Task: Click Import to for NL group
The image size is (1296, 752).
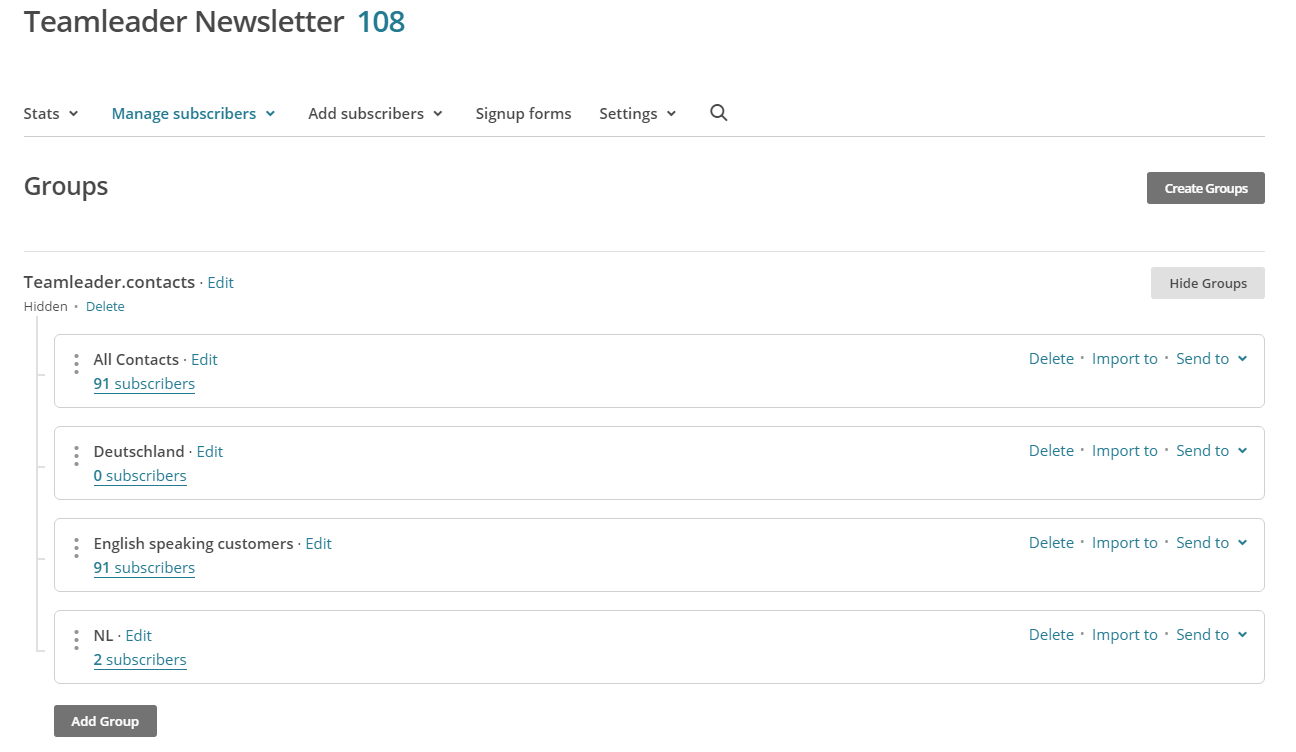Action: pos(1124,635)
